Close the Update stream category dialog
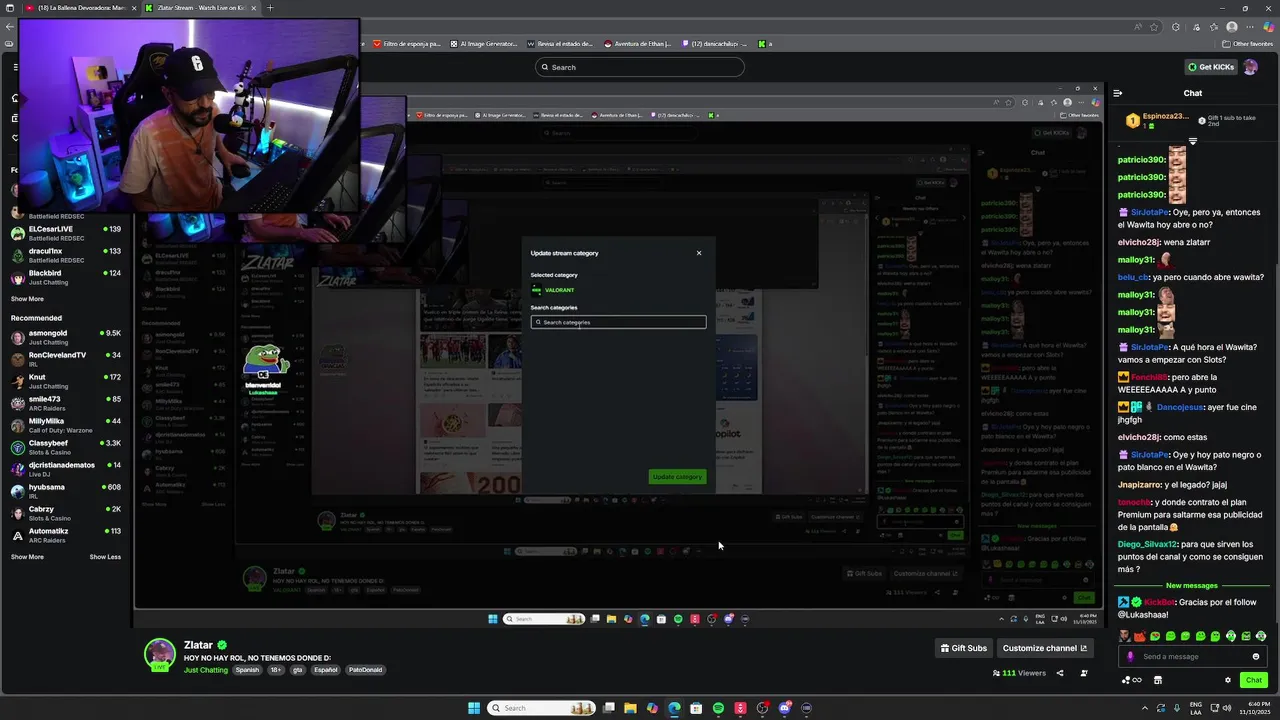This screenshot has height=720, width=1280. [699, 253]
